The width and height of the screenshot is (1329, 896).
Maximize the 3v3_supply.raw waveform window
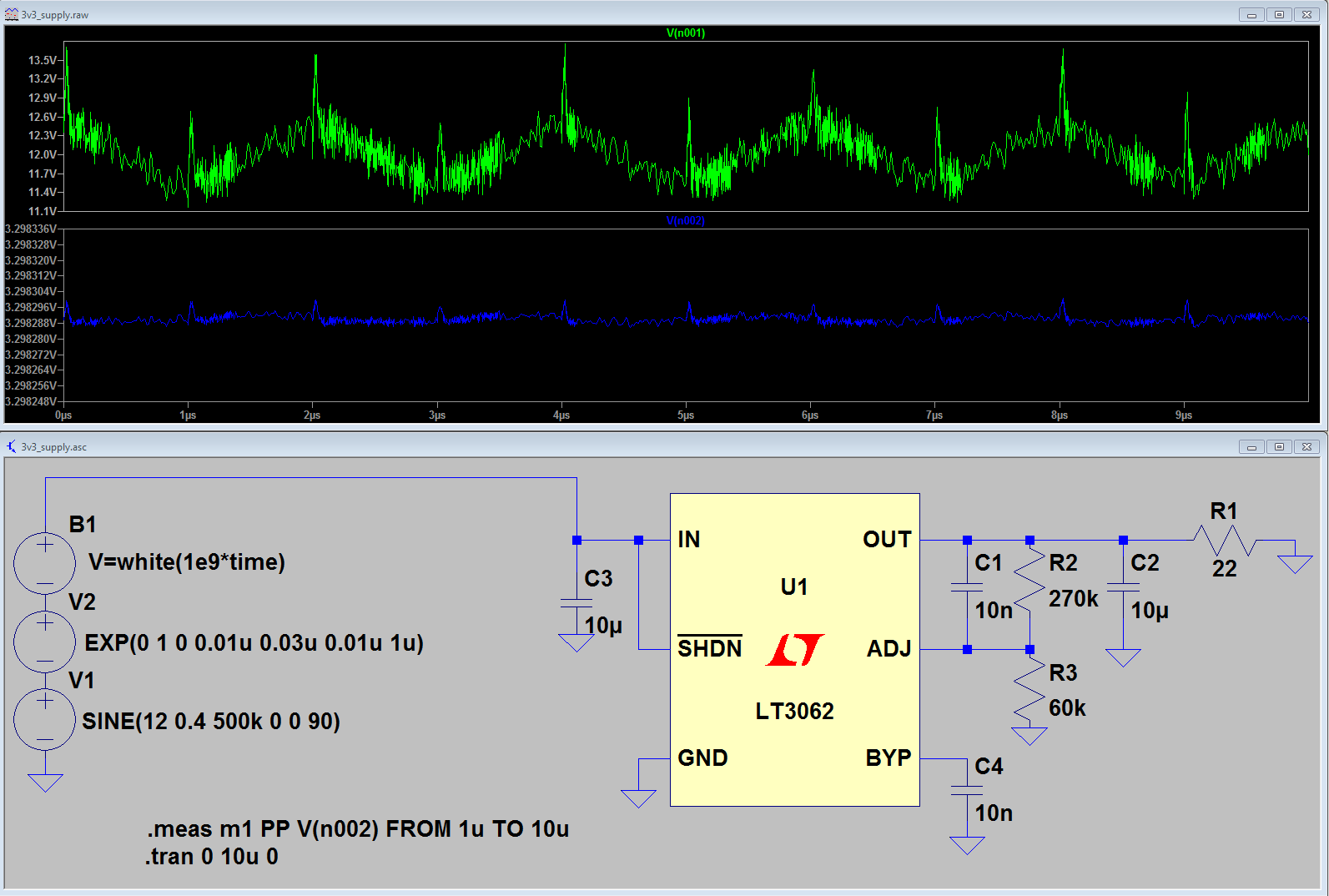click(1279, 14)
